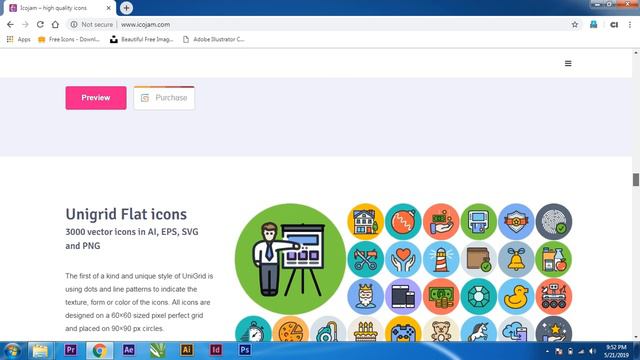The image size is (640, 360).
Task: Click the unicorn icon
Action: click(x=478, y=329)
